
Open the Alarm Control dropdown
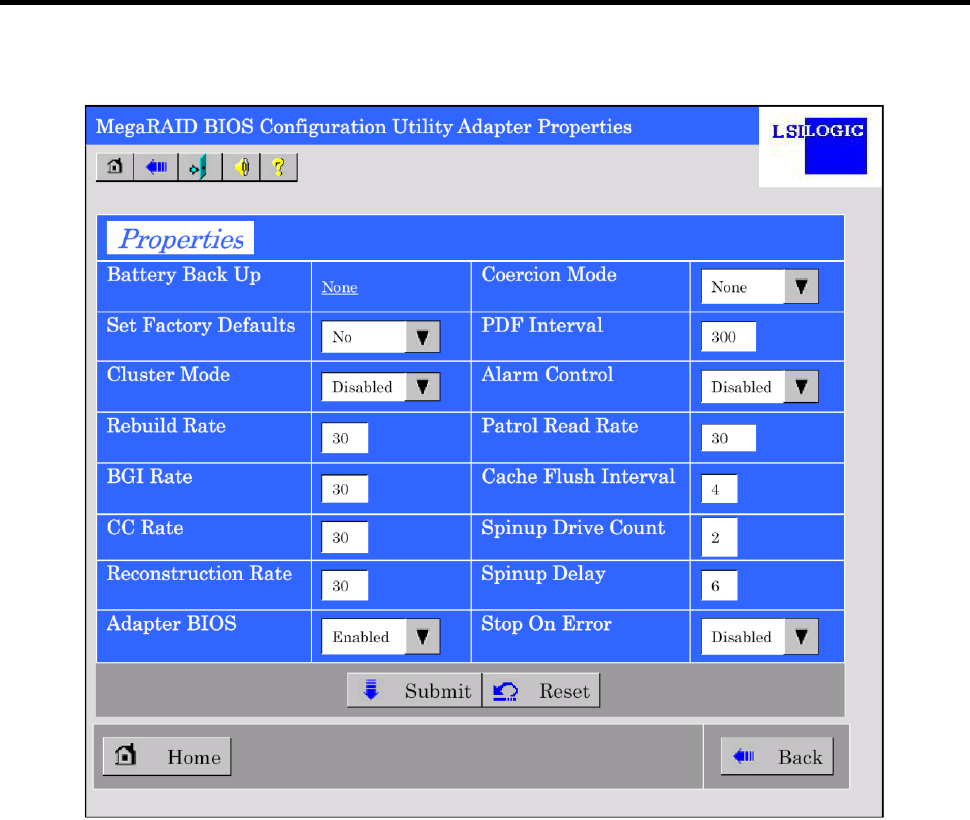pyautogui.click(x=759, y=387)
